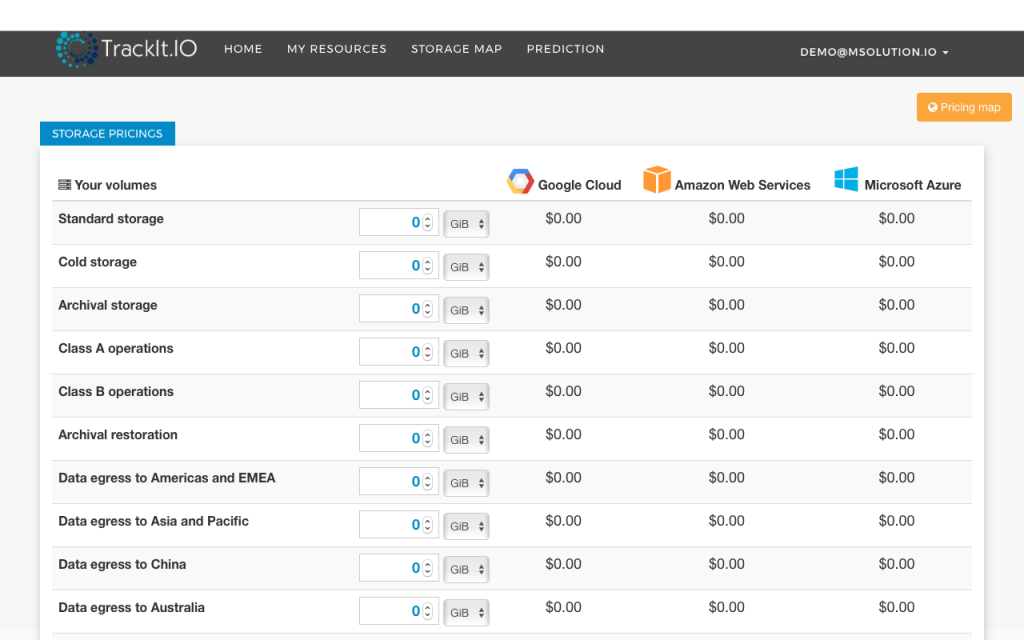
Task: Click the Class B operations stepper arrows
Action: click(428, 395)
